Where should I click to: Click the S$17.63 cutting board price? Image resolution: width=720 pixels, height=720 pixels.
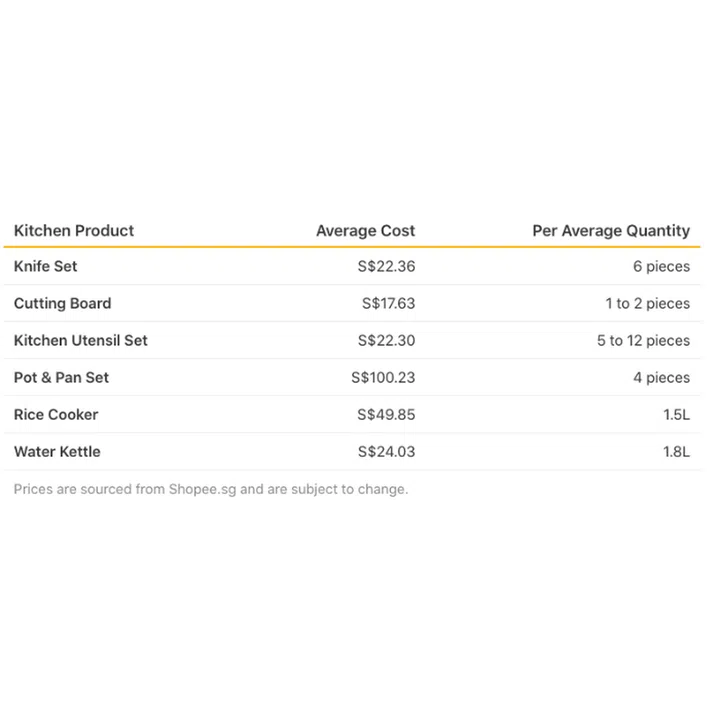388,304
